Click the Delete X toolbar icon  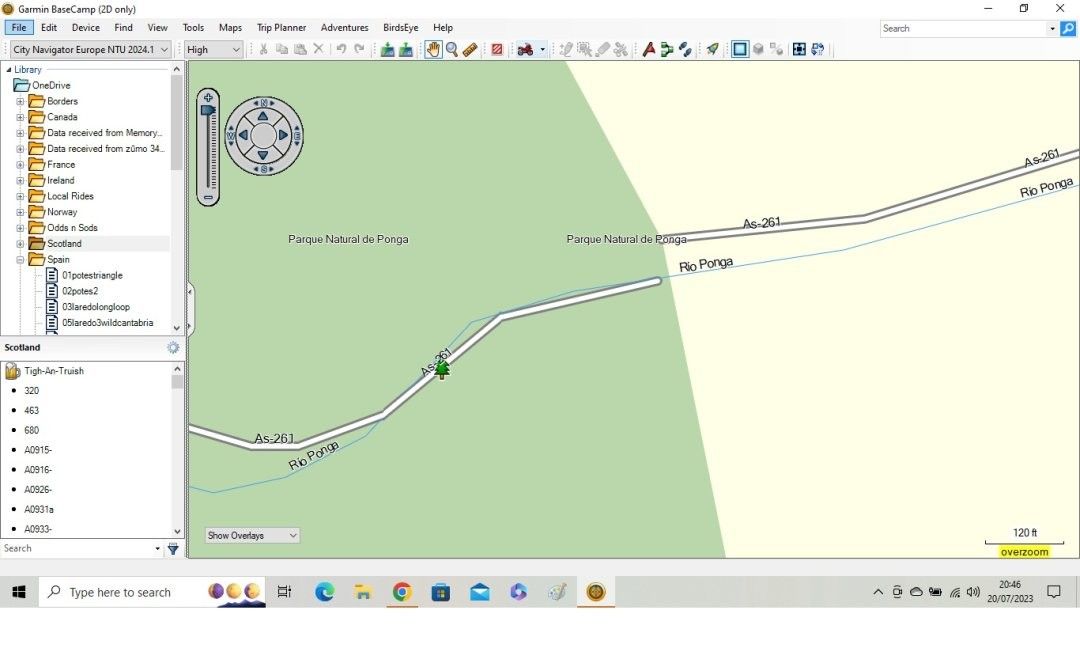tap(318, 50)
